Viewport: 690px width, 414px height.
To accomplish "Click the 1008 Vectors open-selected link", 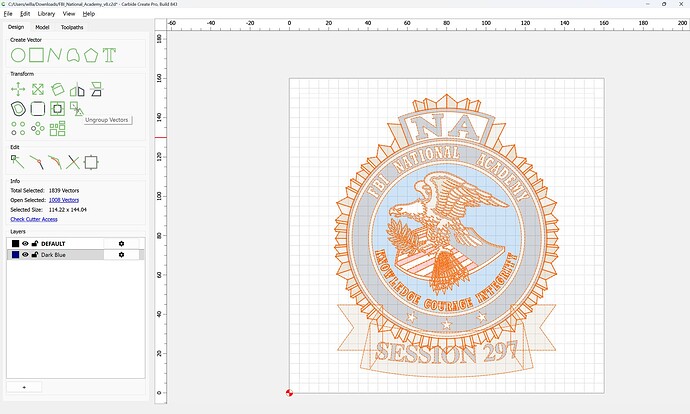I will point(64,200).
